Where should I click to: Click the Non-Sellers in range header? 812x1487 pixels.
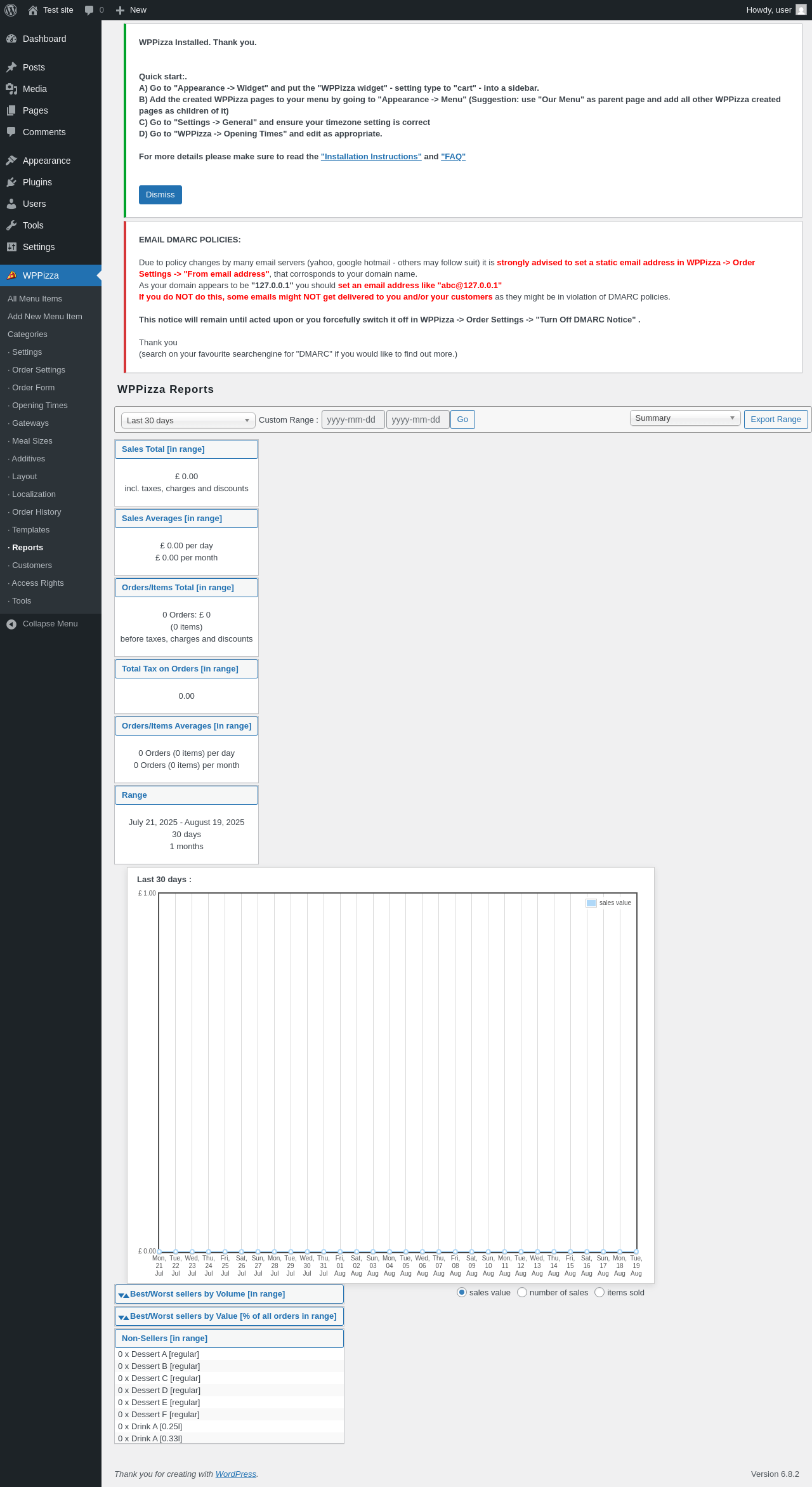[x=229, y=1338]
